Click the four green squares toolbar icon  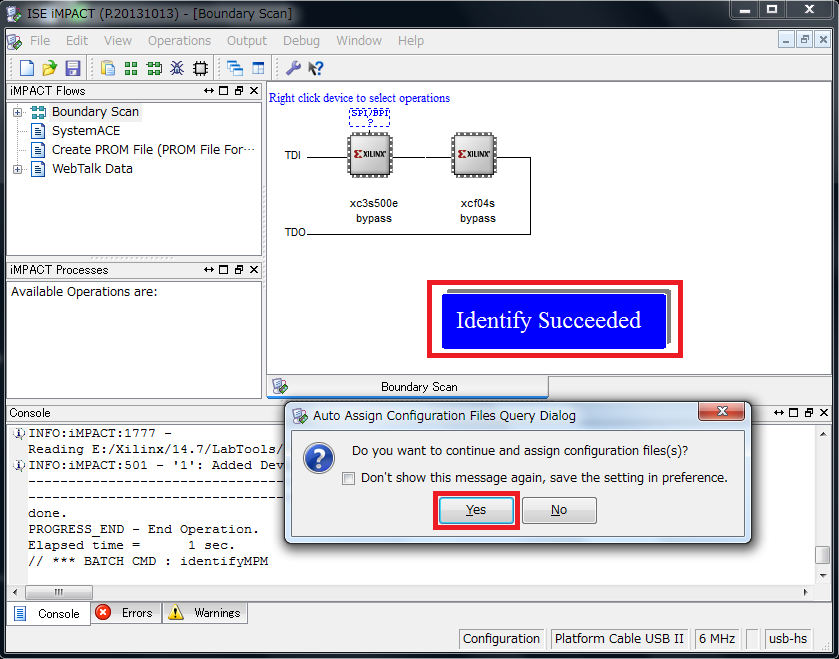point(131,68)
